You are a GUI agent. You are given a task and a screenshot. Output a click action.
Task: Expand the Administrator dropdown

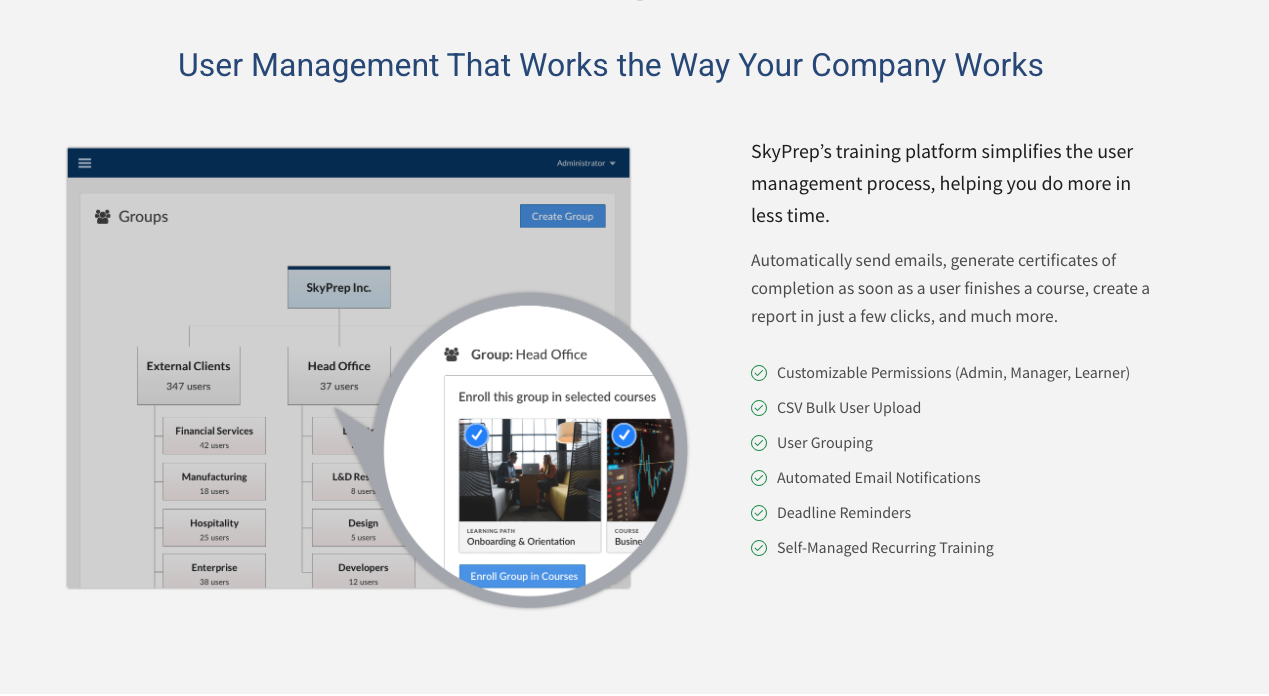point(586,163)
